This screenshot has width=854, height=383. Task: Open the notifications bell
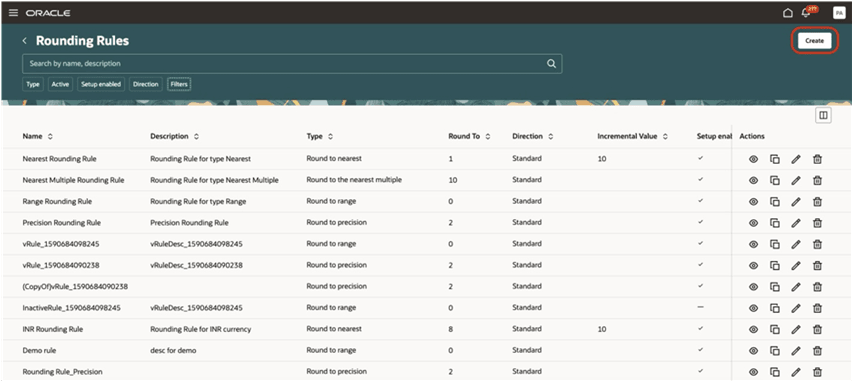(x=806, y=13)
